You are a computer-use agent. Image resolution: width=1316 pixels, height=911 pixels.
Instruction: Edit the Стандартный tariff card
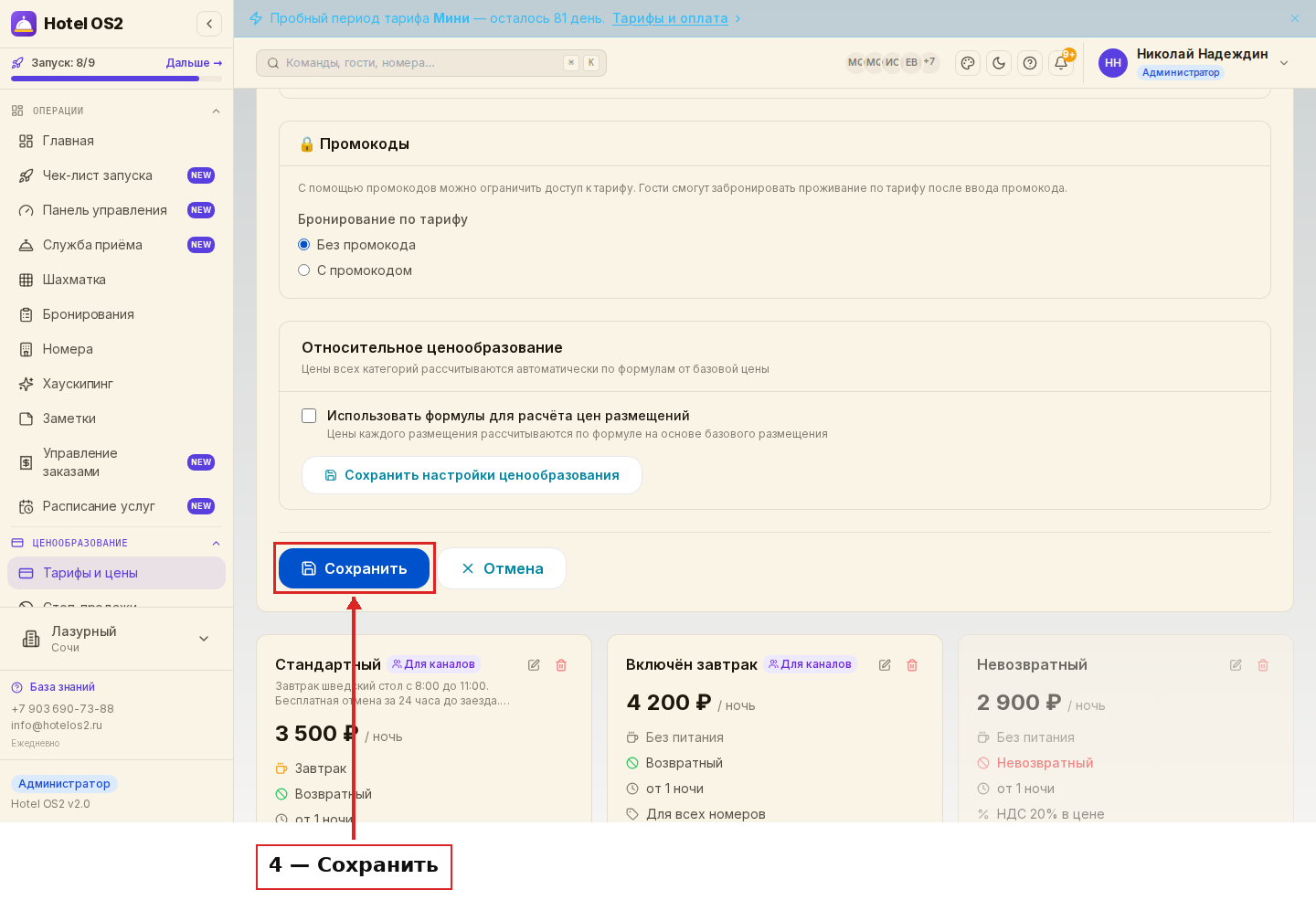534,665
